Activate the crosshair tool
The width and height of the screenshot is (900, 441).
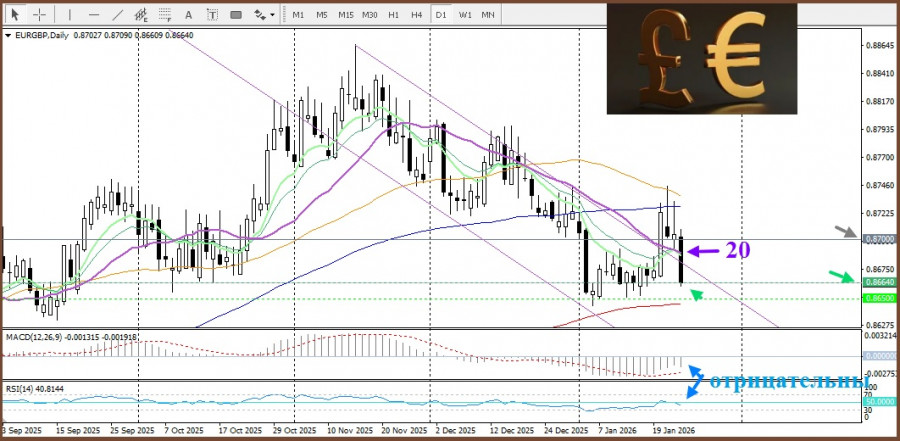[x=39, y=15]
